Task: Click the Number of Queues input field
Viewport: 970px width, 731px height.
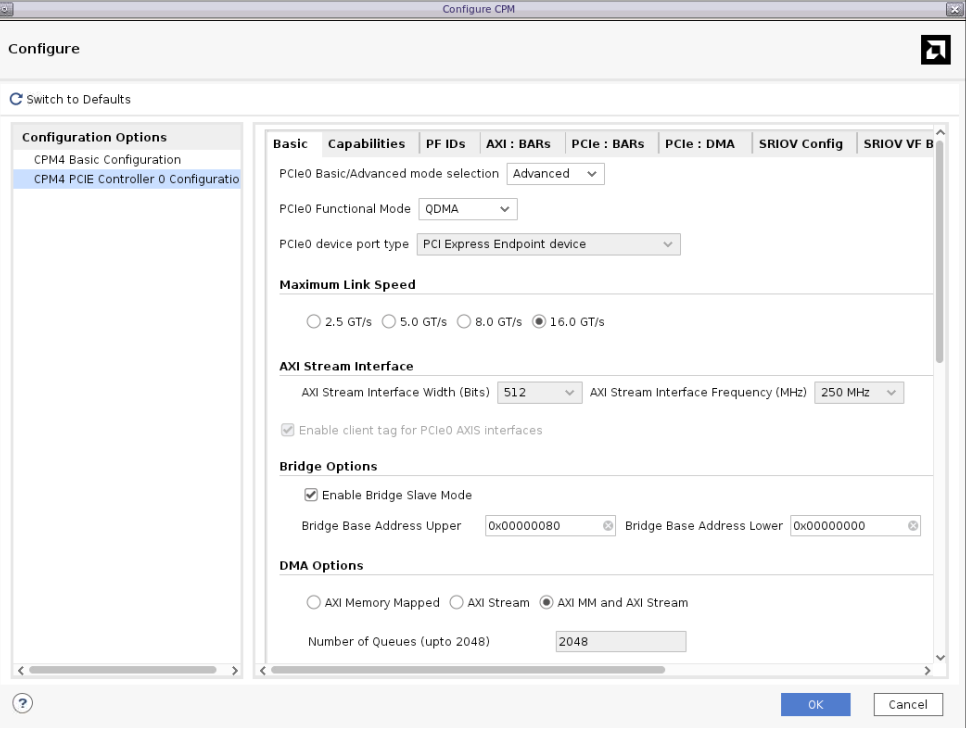Action: [x=620, y=641]
